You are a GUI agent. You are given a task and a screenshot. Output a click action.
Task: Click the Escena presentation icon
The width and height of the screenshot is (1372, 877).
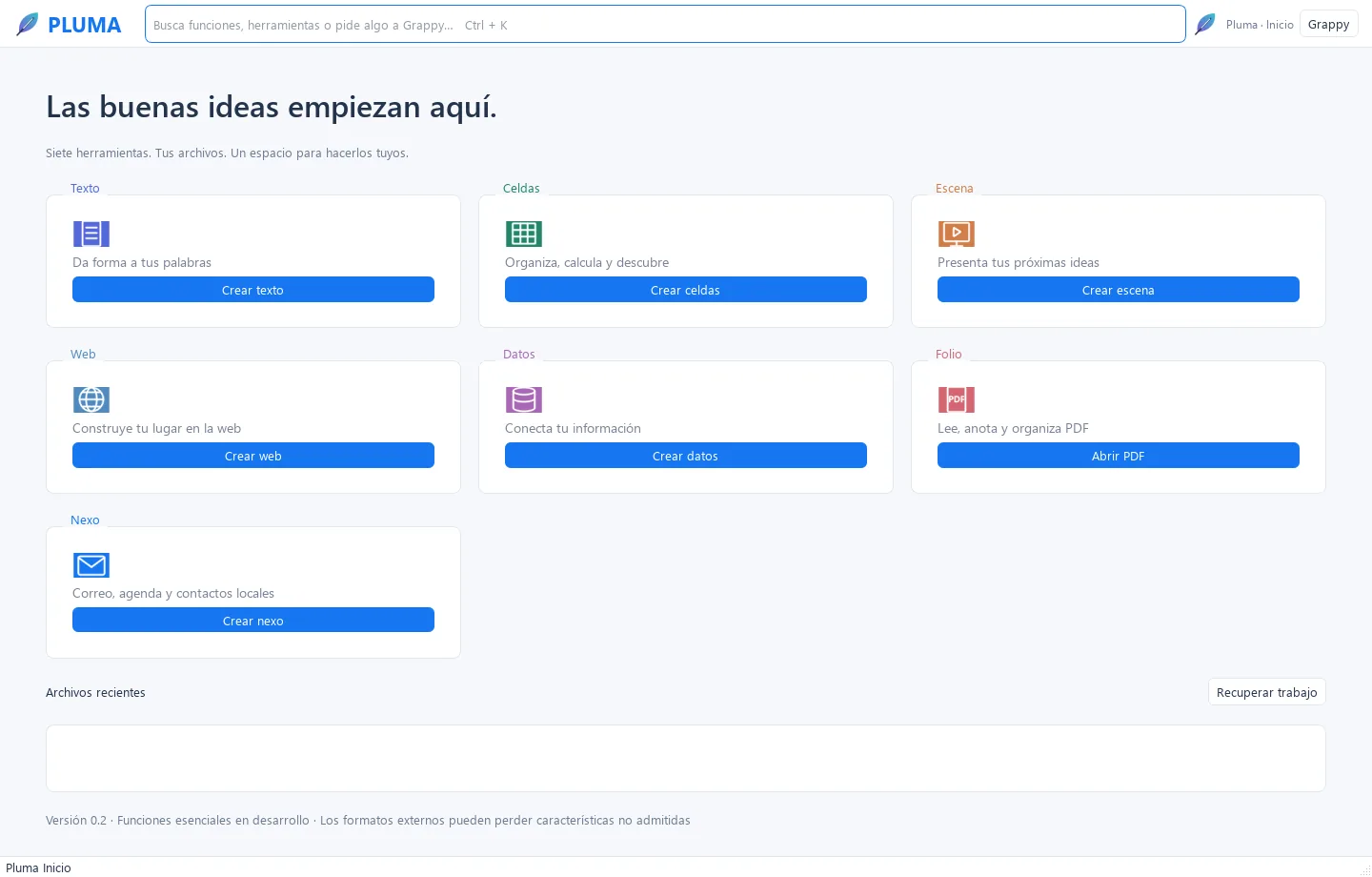(x=957, y=234)
